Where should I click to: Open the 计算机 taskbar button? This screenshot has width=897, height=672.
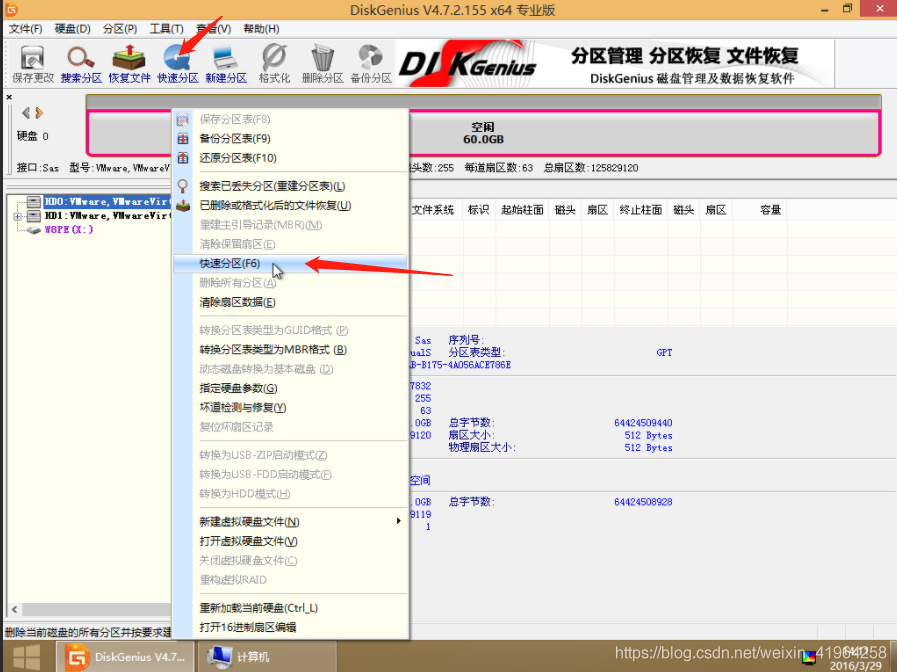pyautogui.click(x=267, y=657)
